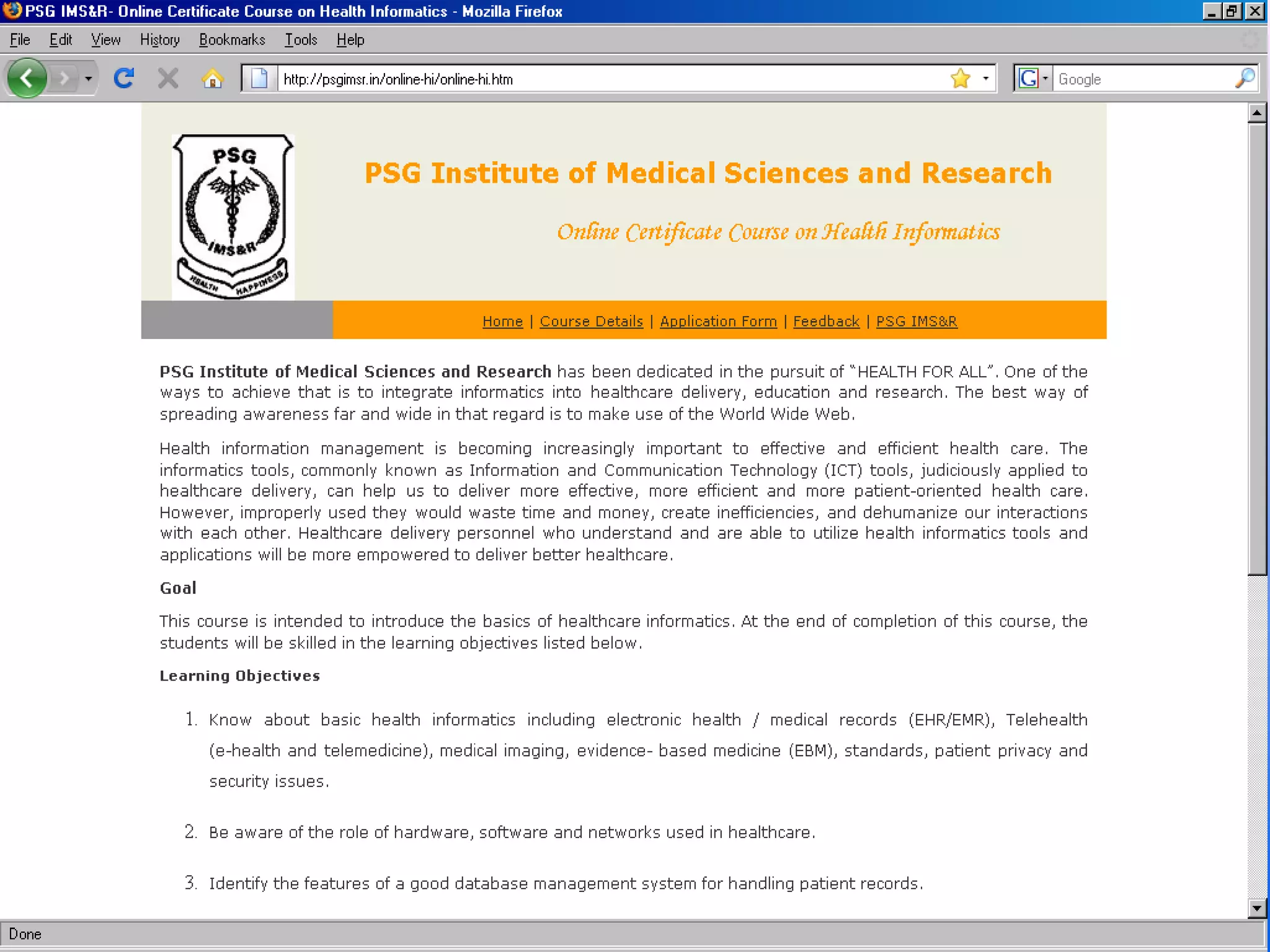Click the 'Learning Objectives' heading
1270x952 pixels.
[x=240, y=676]
